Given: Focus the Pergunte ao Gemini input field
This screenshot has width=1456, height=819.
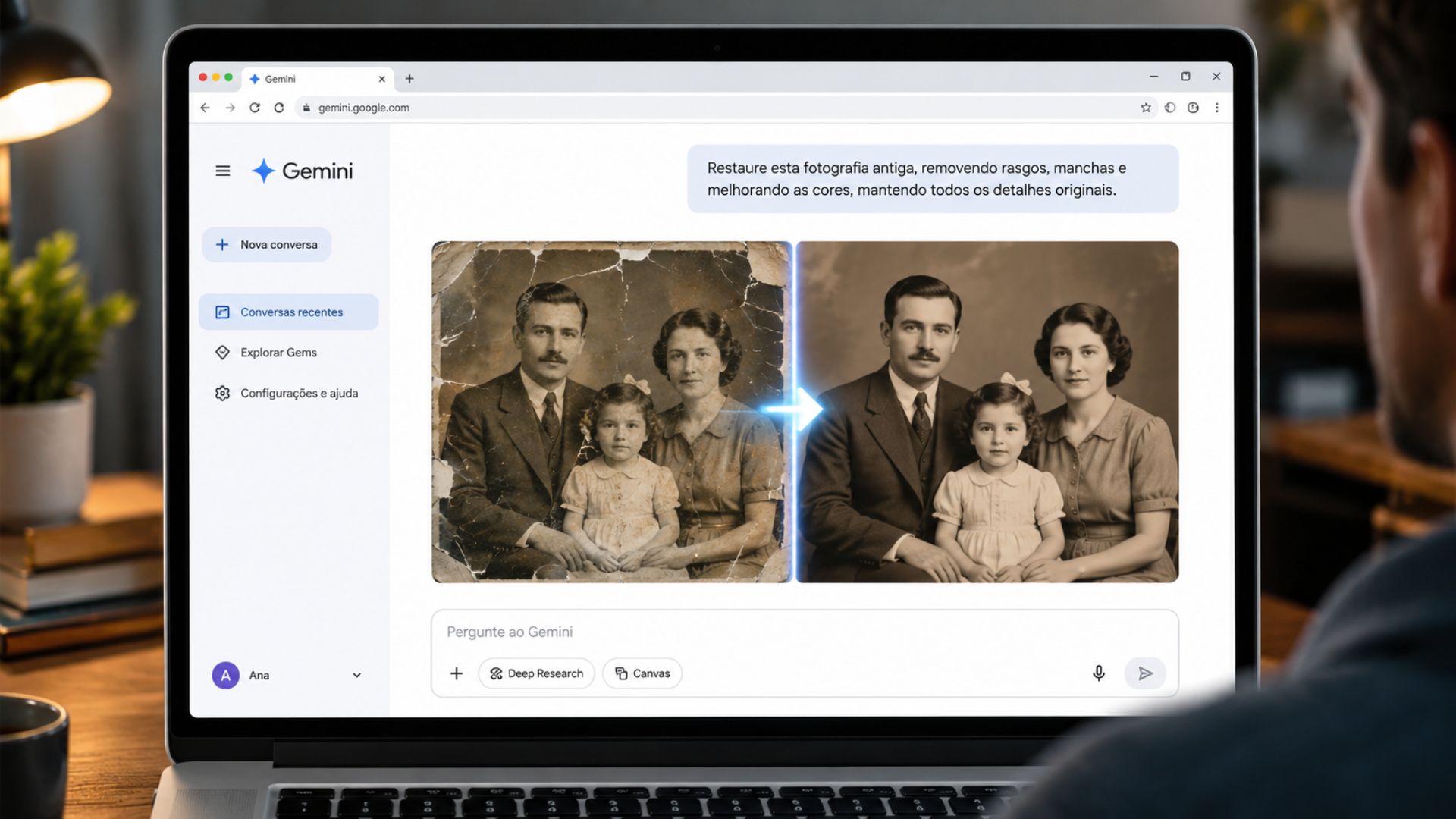Looking at the screenshot, I should point(805,632).
